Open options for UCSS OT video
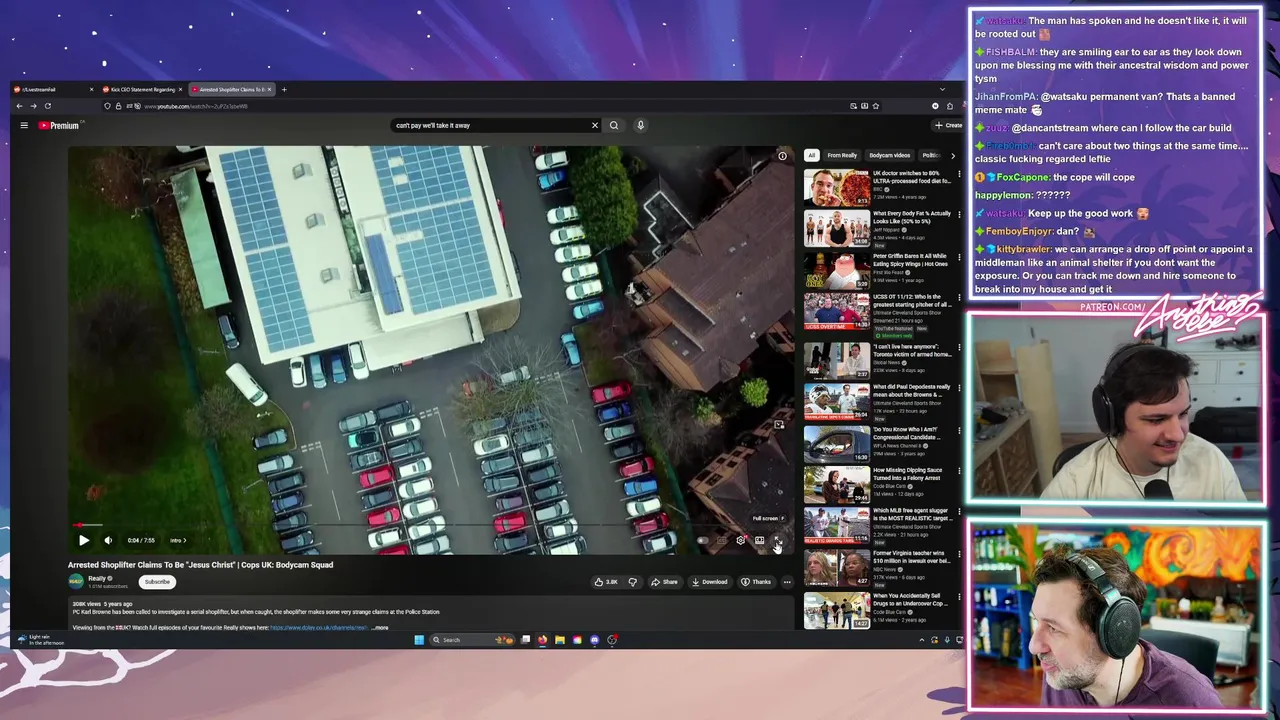The image size is (1280, 720). [x=957, y=298]
